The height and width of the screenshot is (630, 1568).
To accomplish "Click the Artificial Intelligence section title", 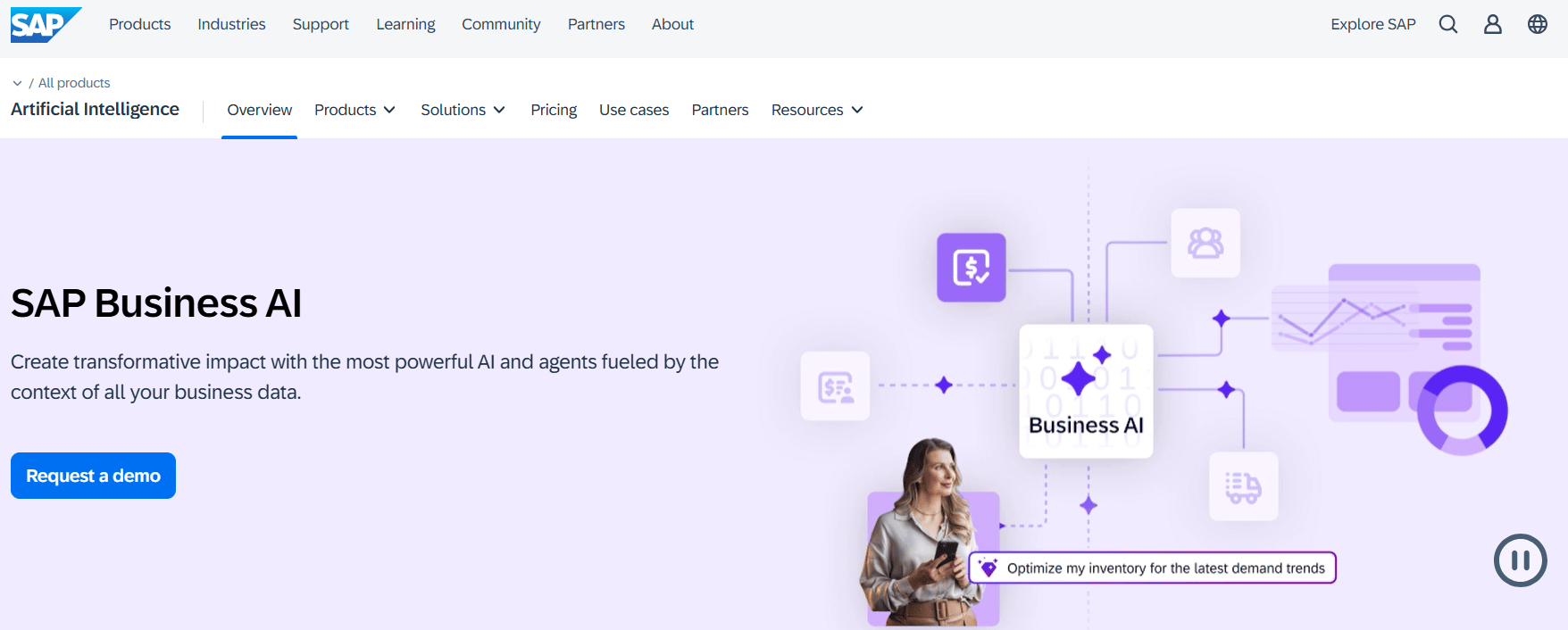I will pyautogui.click(x=95, y=109).
